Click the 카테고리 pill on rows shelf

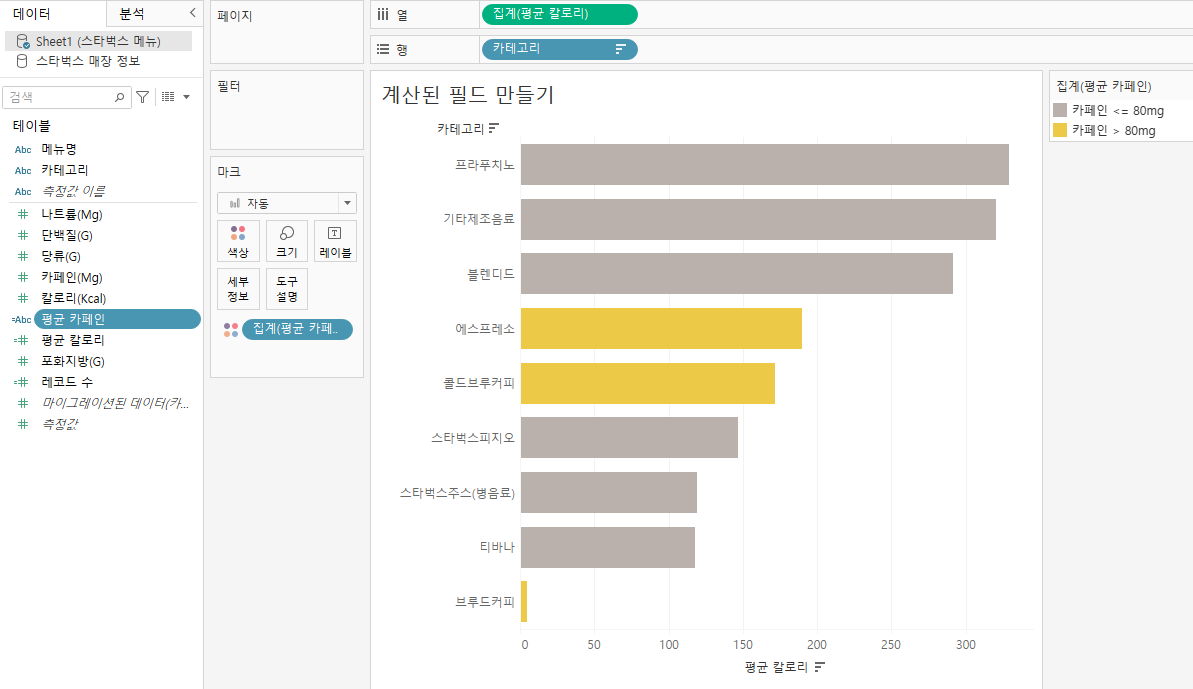[x=559, y=49]
